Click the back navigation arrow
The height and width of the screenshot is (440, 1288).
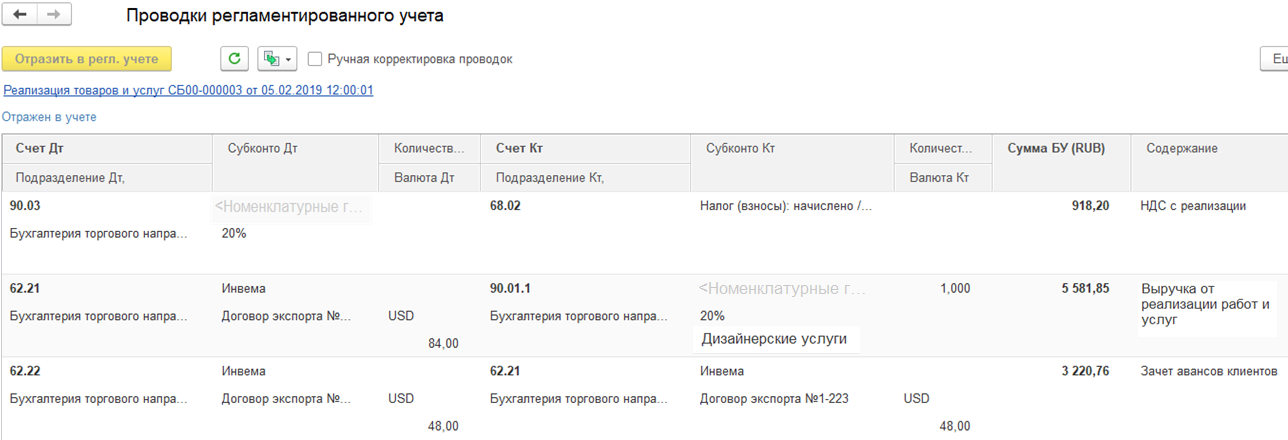pyautogui.click(x=20, y=15)
